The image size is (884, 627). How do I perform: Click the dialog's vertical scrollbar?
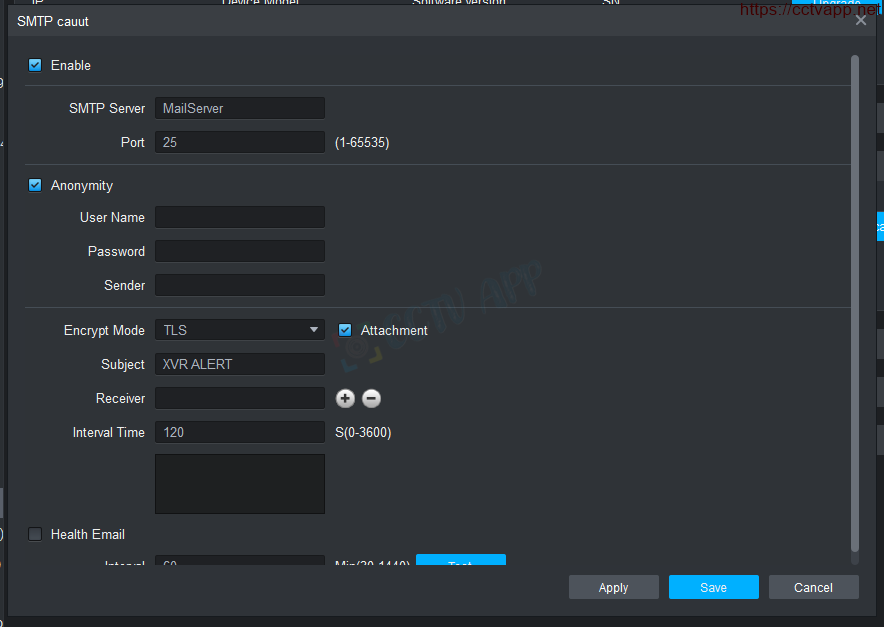coord(854,300)
